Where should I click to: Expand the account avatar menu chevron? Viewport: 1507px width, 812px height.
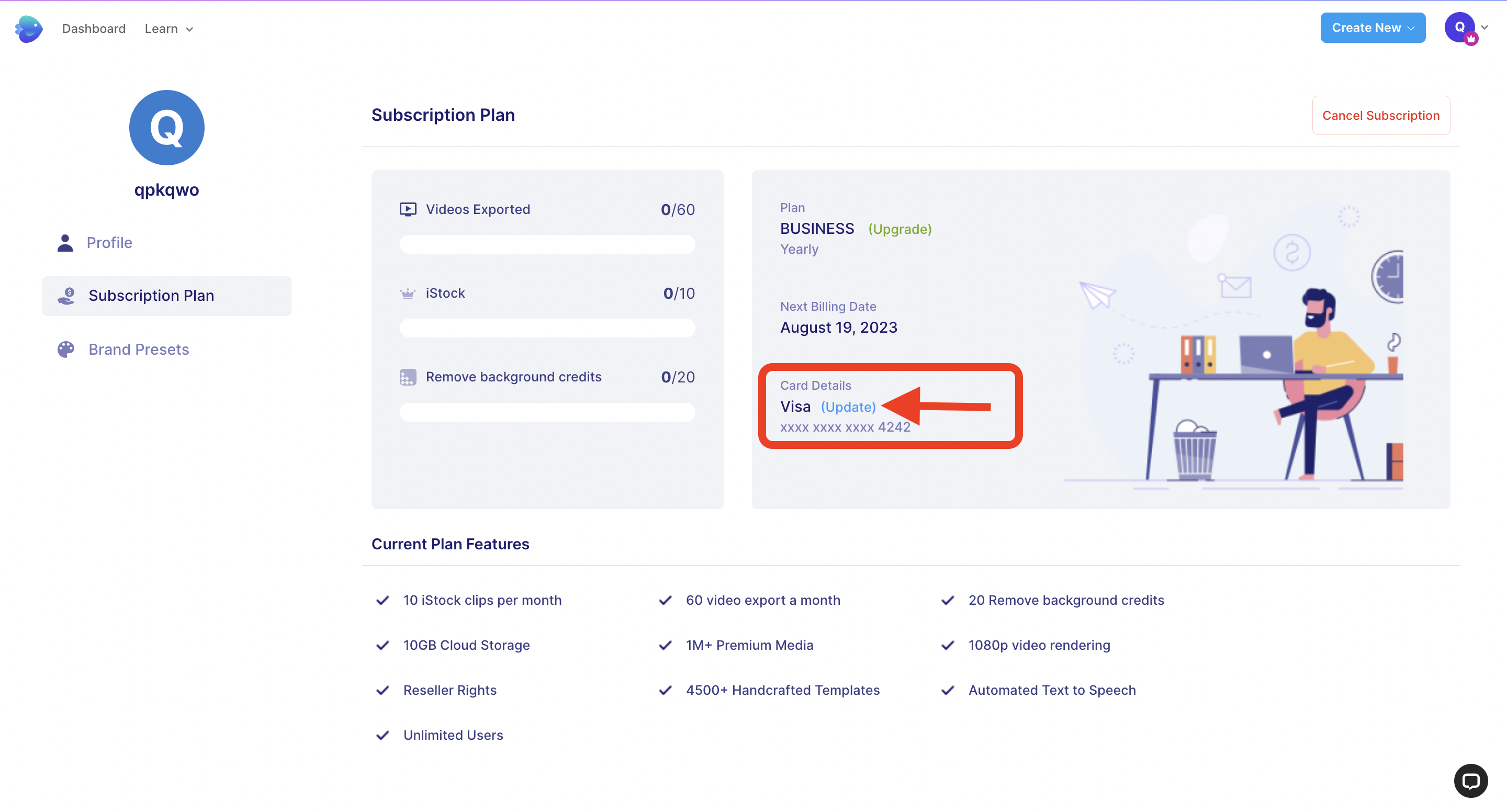pyautogui.click(x=1484, y=27)
